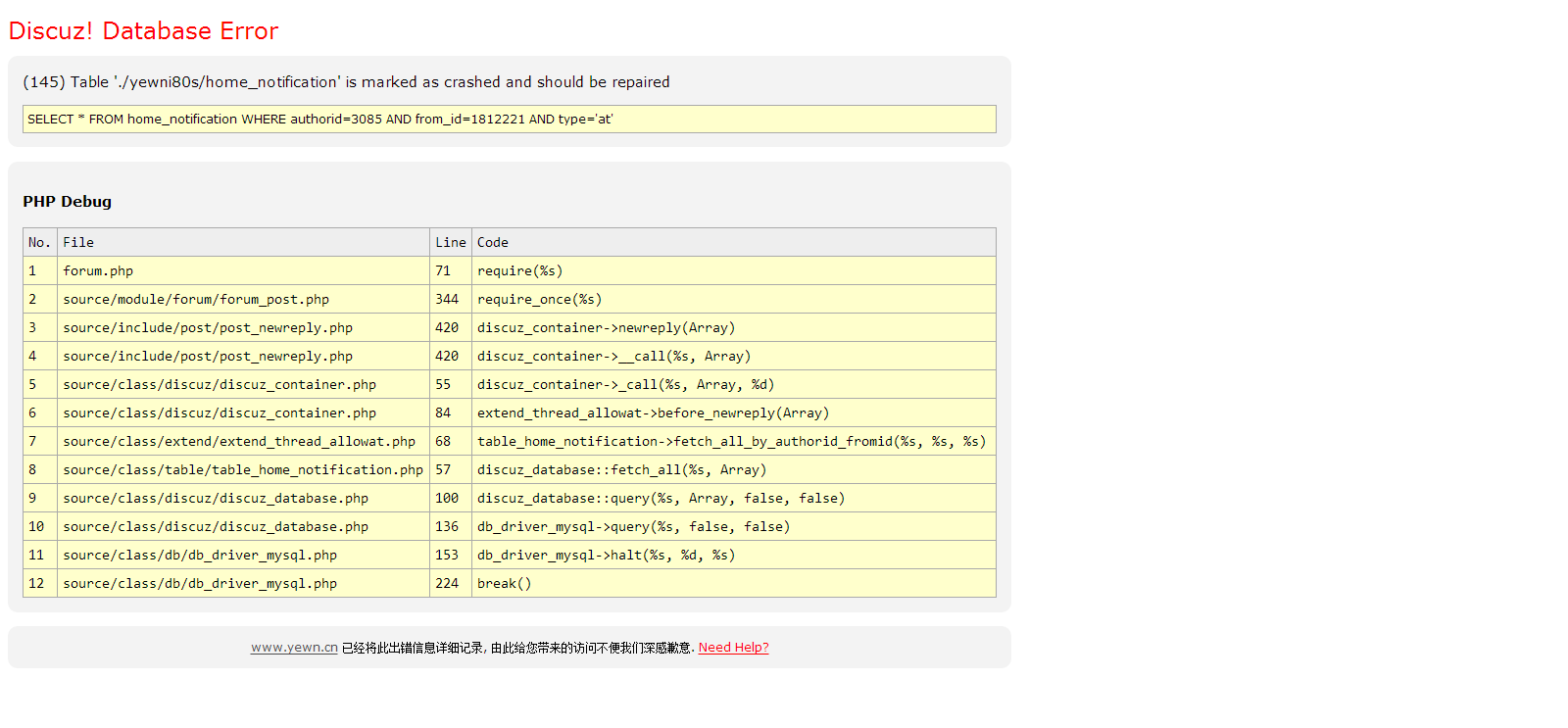Click the Chinese error-logged apology text
Screen dimensions: 1568x728
tap(517, 648)
